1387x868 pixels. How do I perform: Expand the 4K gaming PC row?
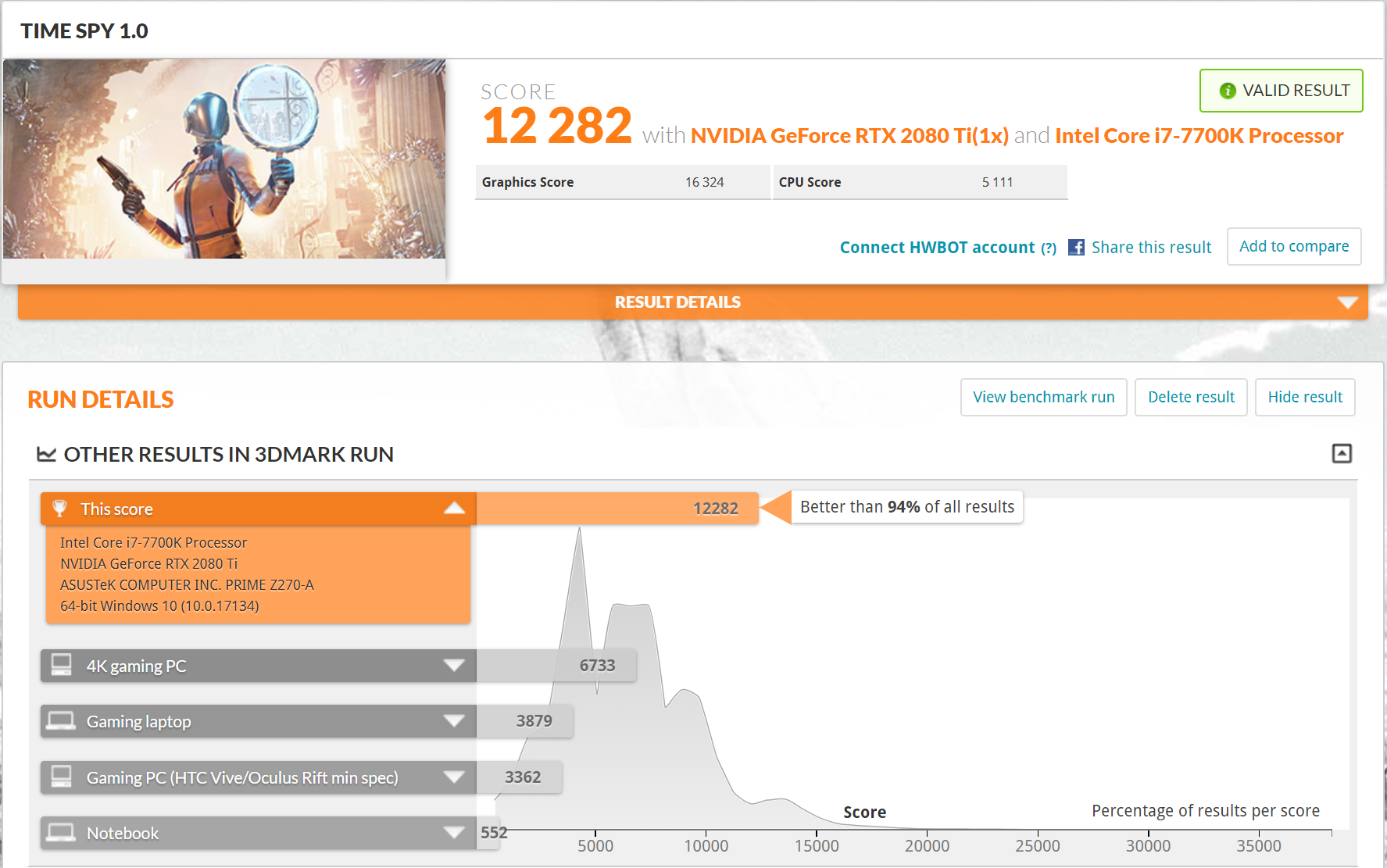pyautogui.click(x=454, y=666)
